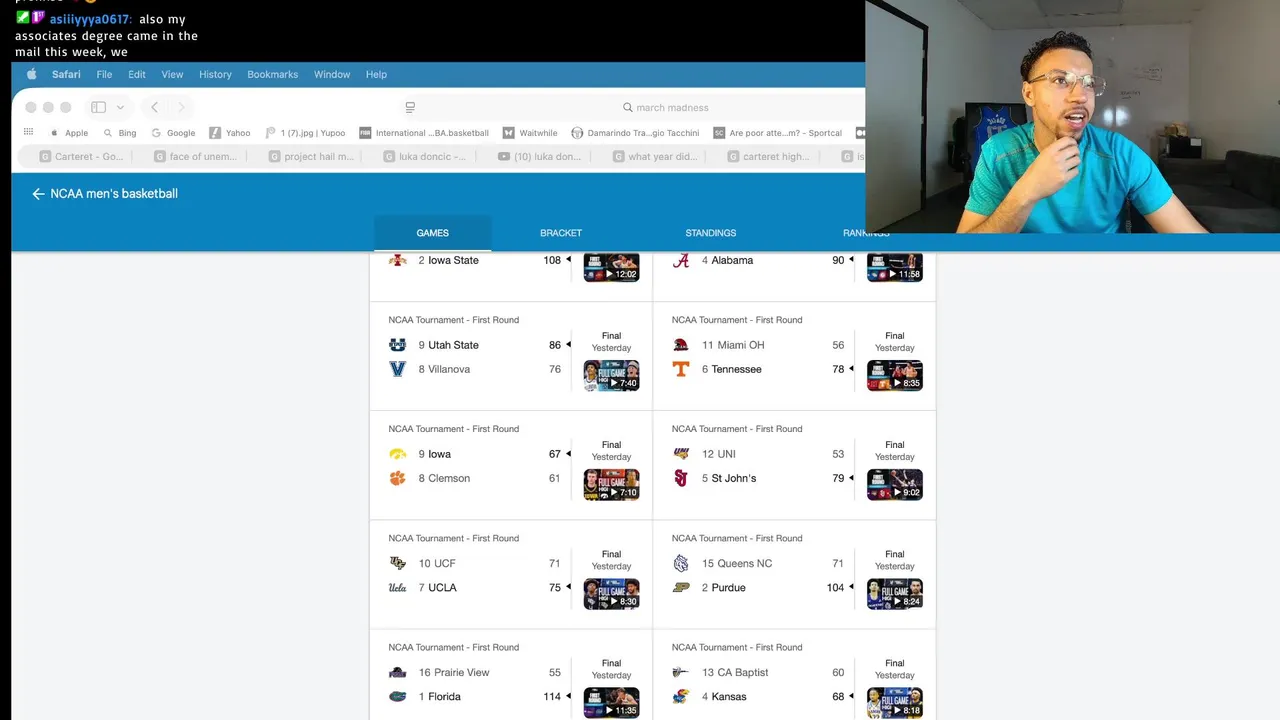
Task: Play Prairie View vs Florida video
Action: click(611, 702)
